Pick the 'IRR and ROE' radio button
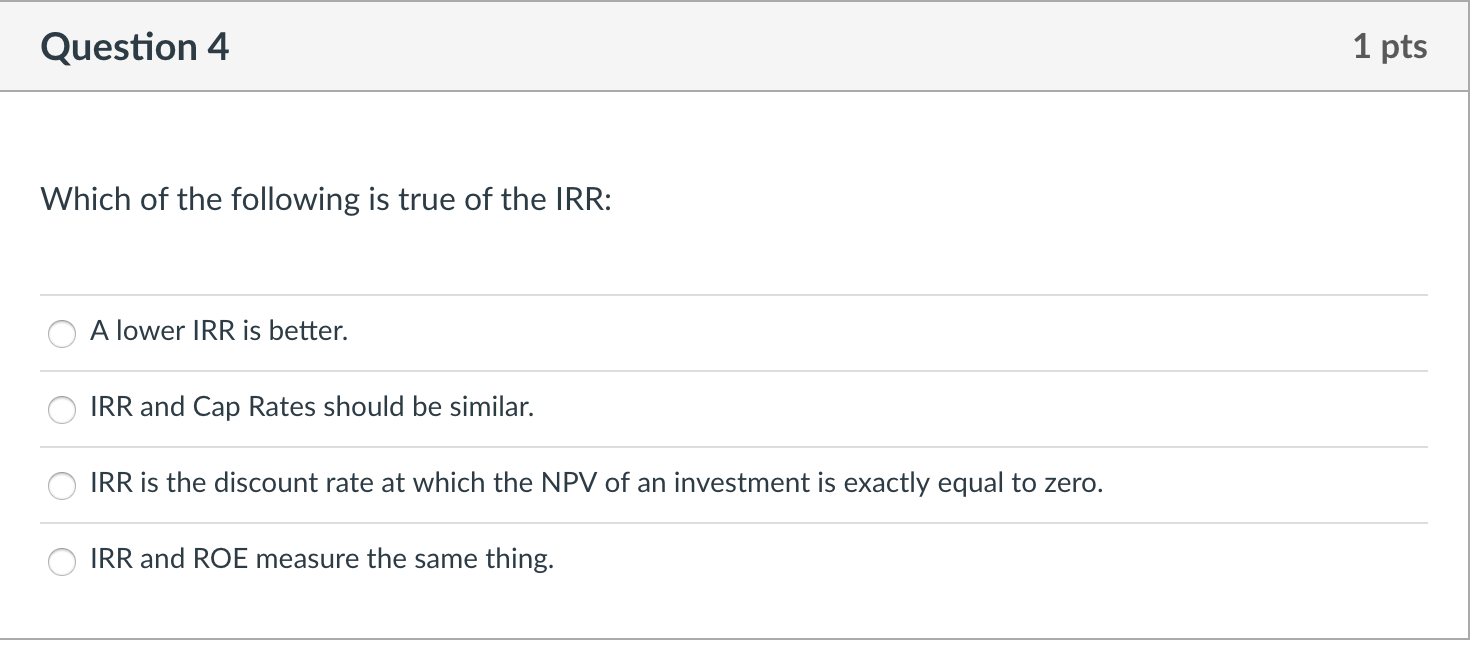 (x=62, y=562)
